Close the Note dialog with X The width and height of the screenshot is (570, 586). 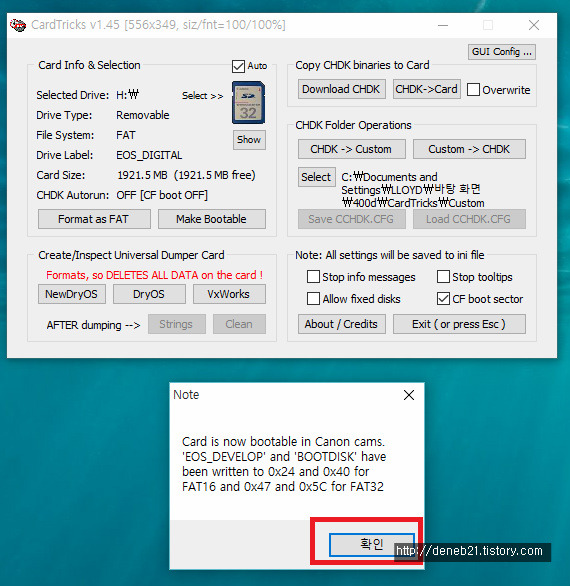coord(409,395)
